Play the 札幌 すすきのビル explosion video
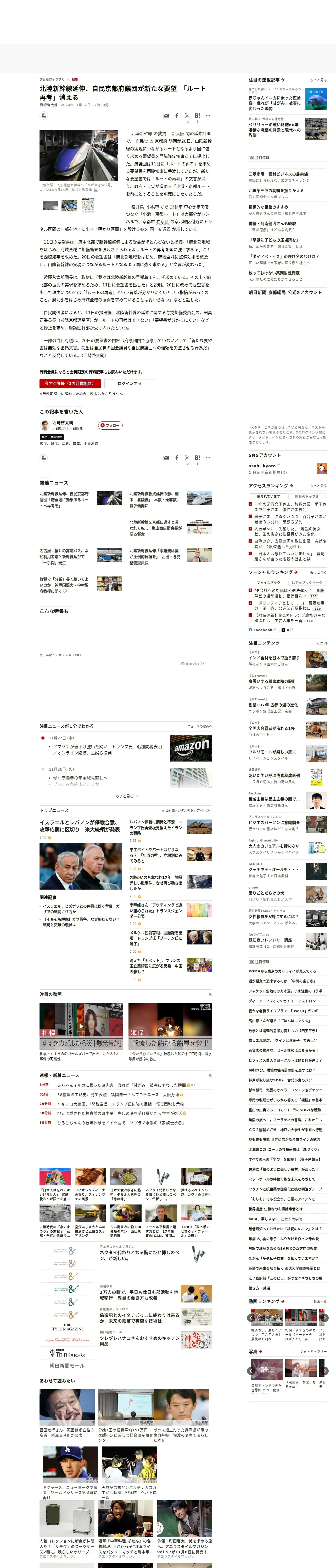 [x=81, y=1026]
